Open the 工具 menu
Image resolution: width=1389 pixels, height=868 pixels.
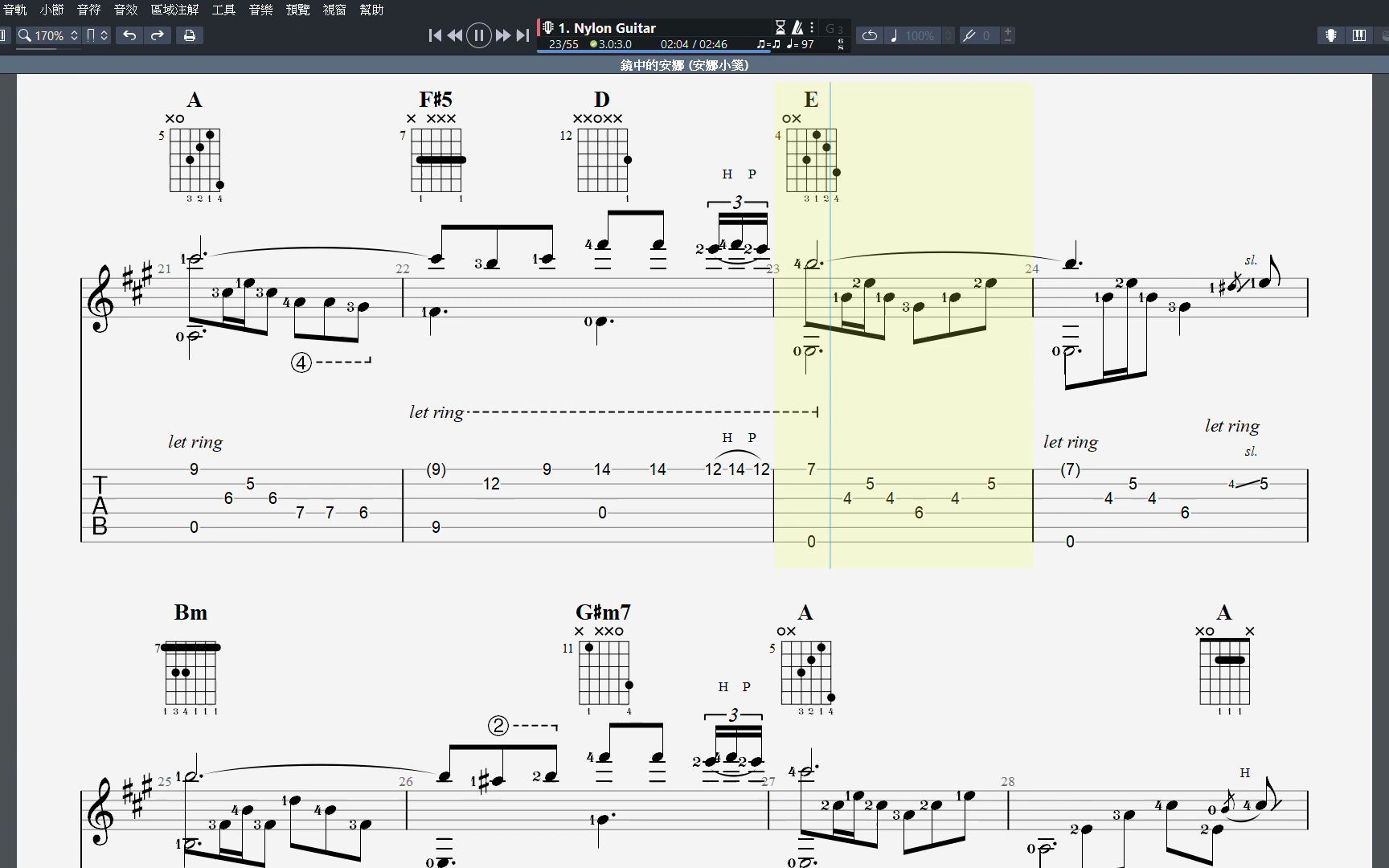[x=224, y=10]
